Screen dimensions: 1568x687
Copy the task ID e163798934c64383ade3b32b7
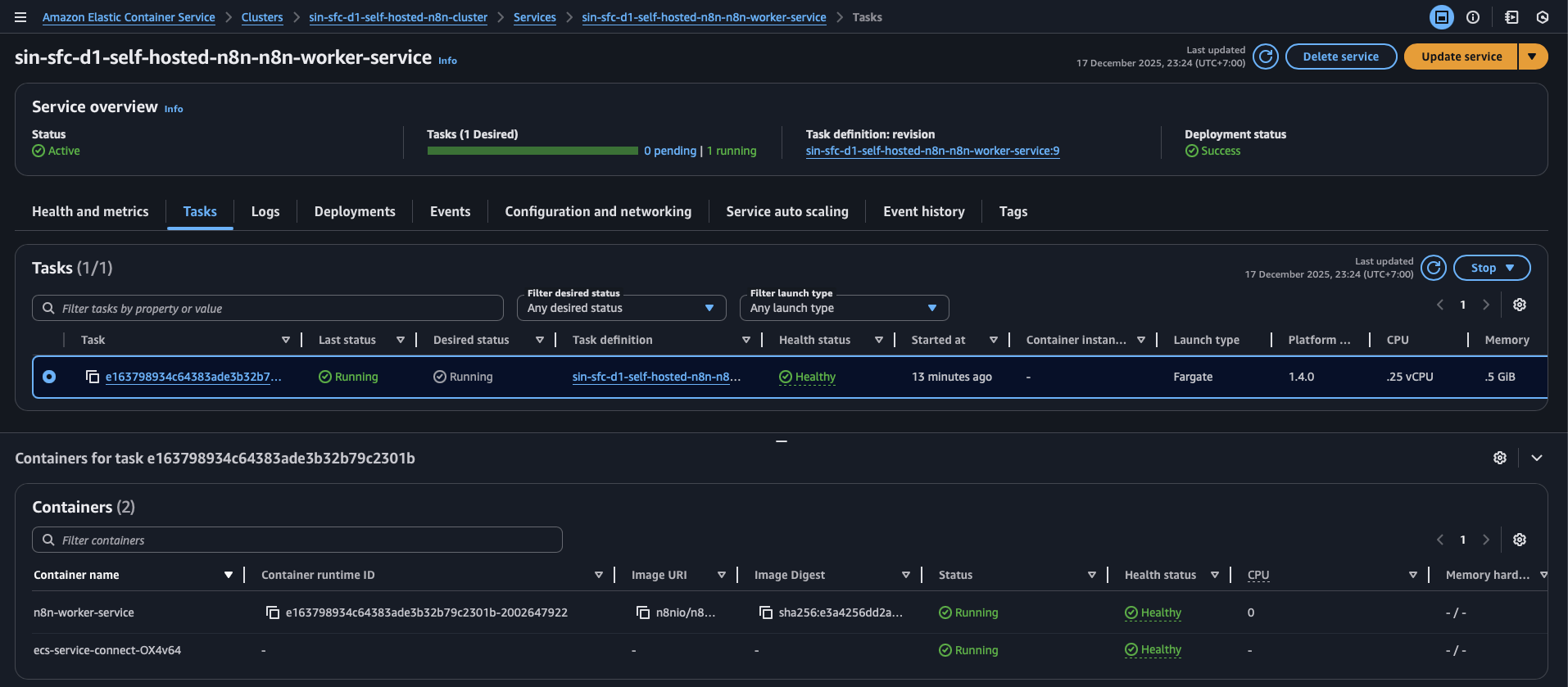93,377
